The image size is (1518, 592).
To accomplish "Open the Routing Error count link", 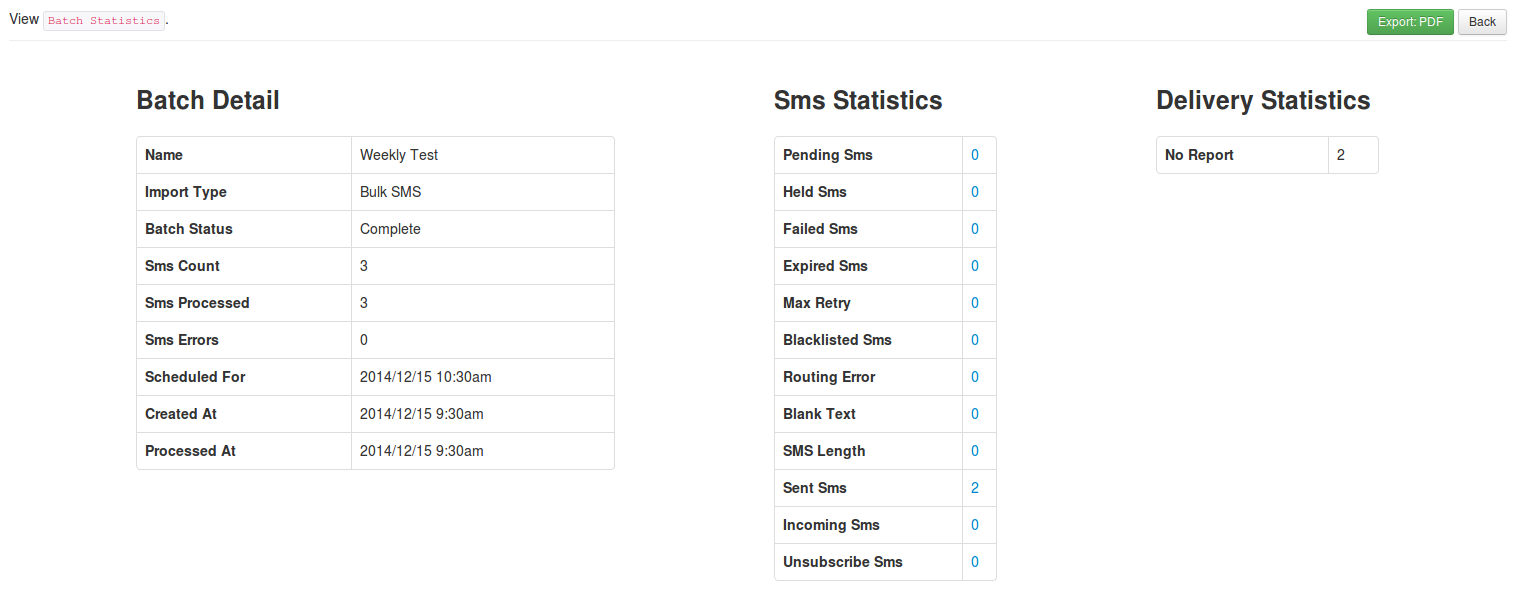I will [975, 377].
